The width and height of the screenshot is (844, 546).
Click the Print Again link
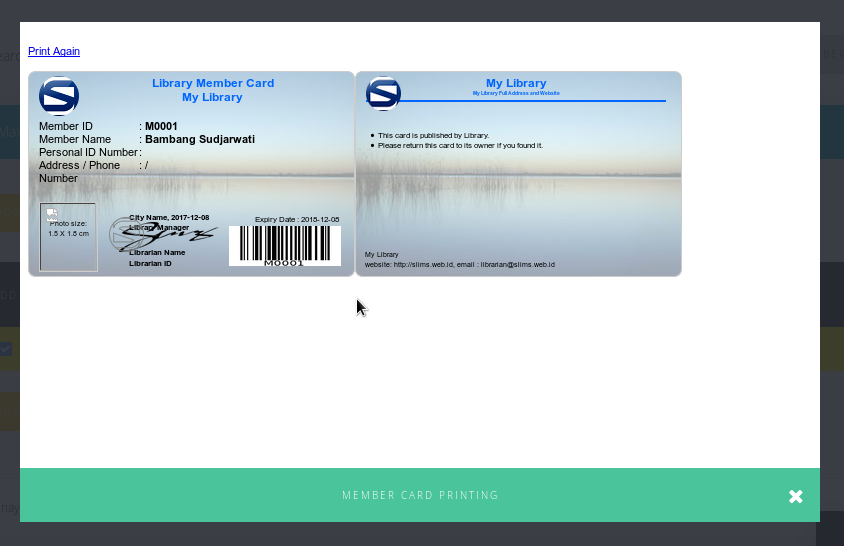pyautogui.click(x=54, y=51)
